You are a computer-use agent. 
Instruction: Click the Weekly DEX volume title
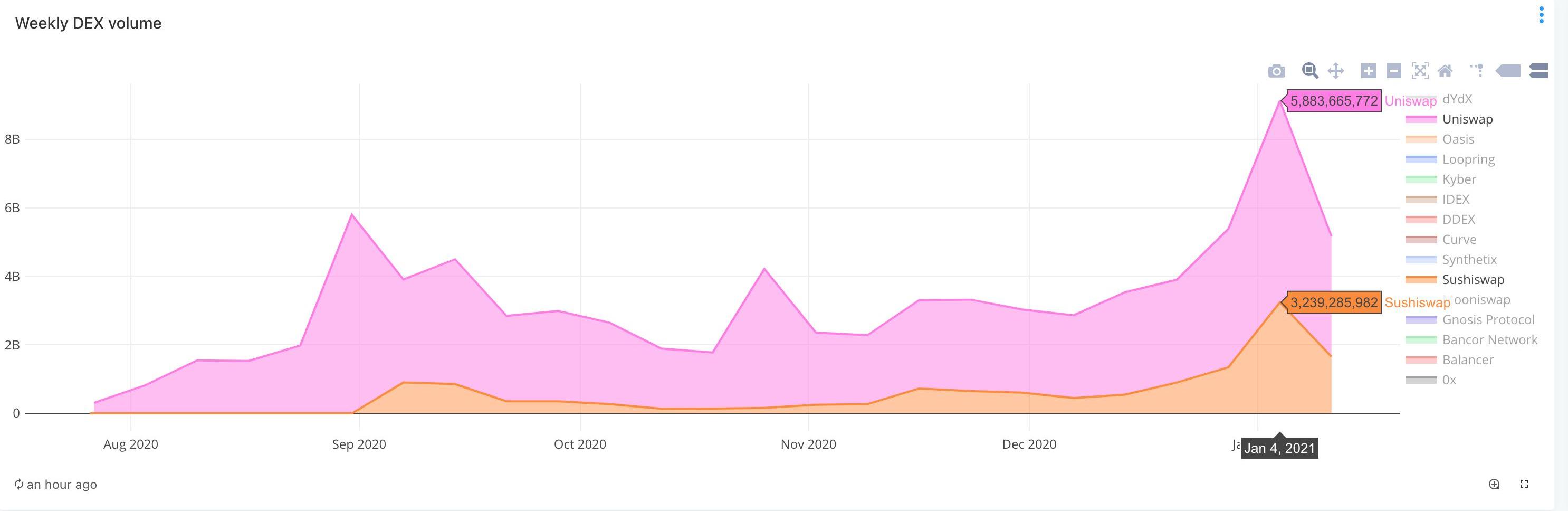(88, 23)
